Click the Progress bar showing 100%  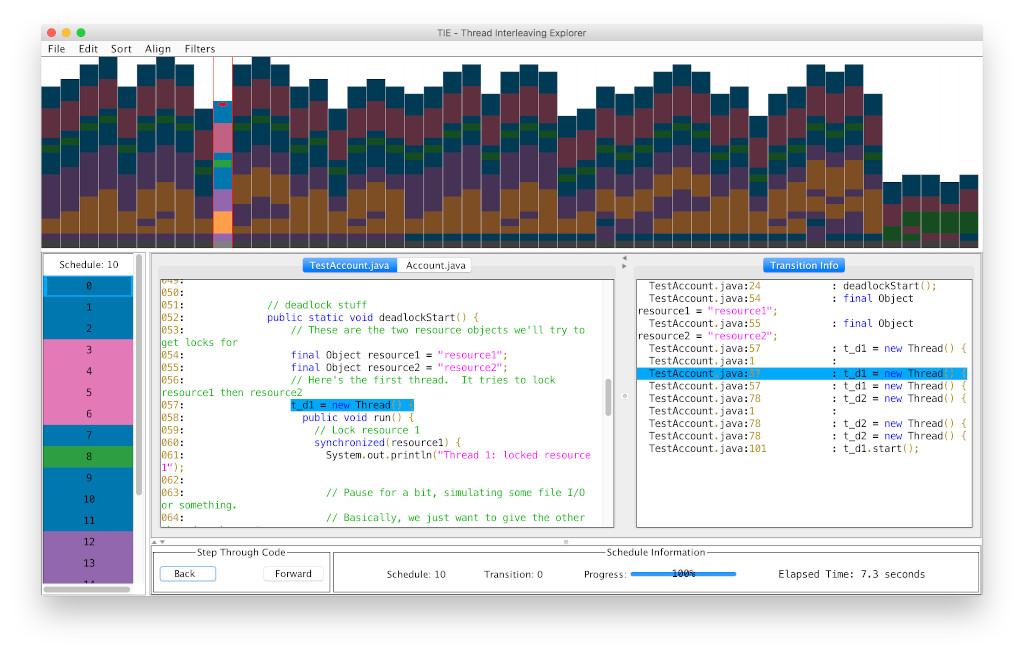[x=685, y=573]
